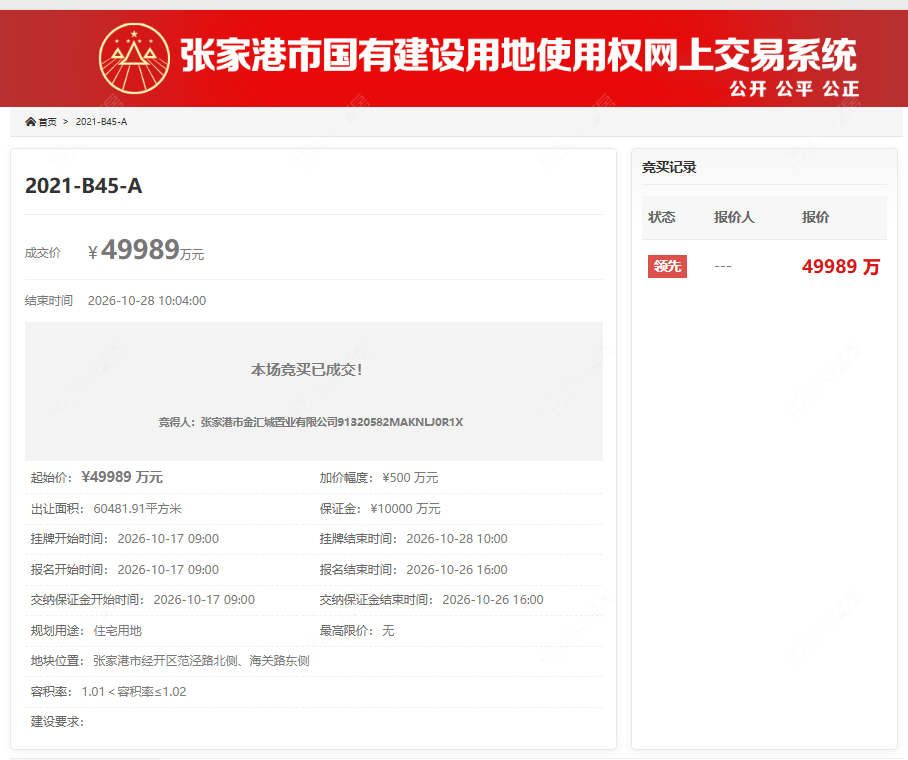Screen dimensions: 908x760
Task: Click the 张家港市国有建设用地使用权网上交易系统 banner title
Action: 518,55
